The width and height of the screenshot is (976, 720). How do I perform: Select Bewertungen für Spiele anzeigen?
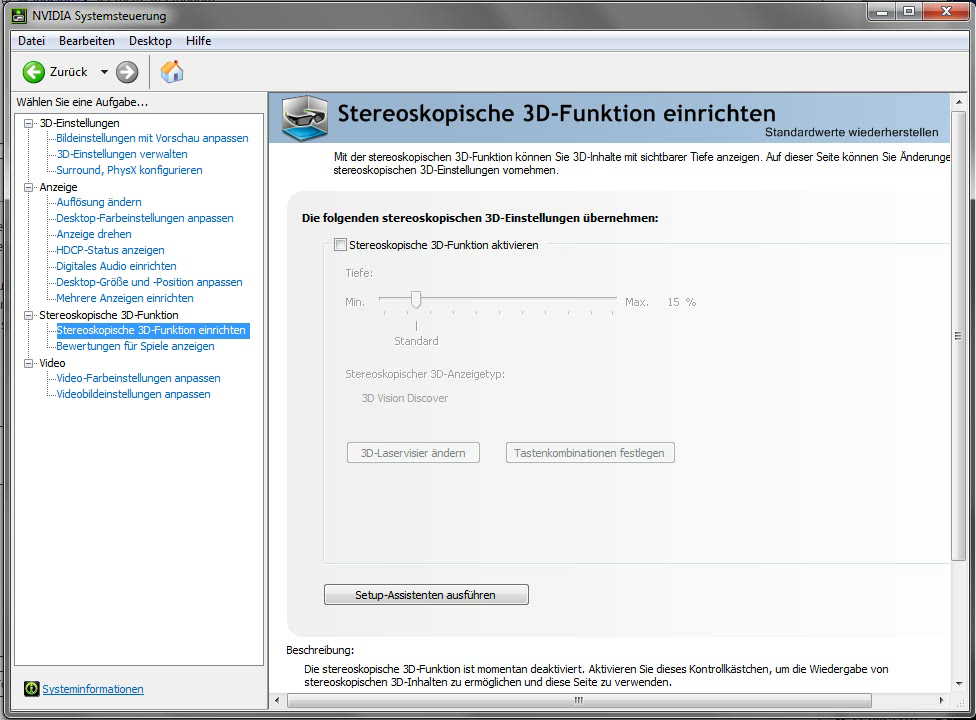[x=136, y=346]
